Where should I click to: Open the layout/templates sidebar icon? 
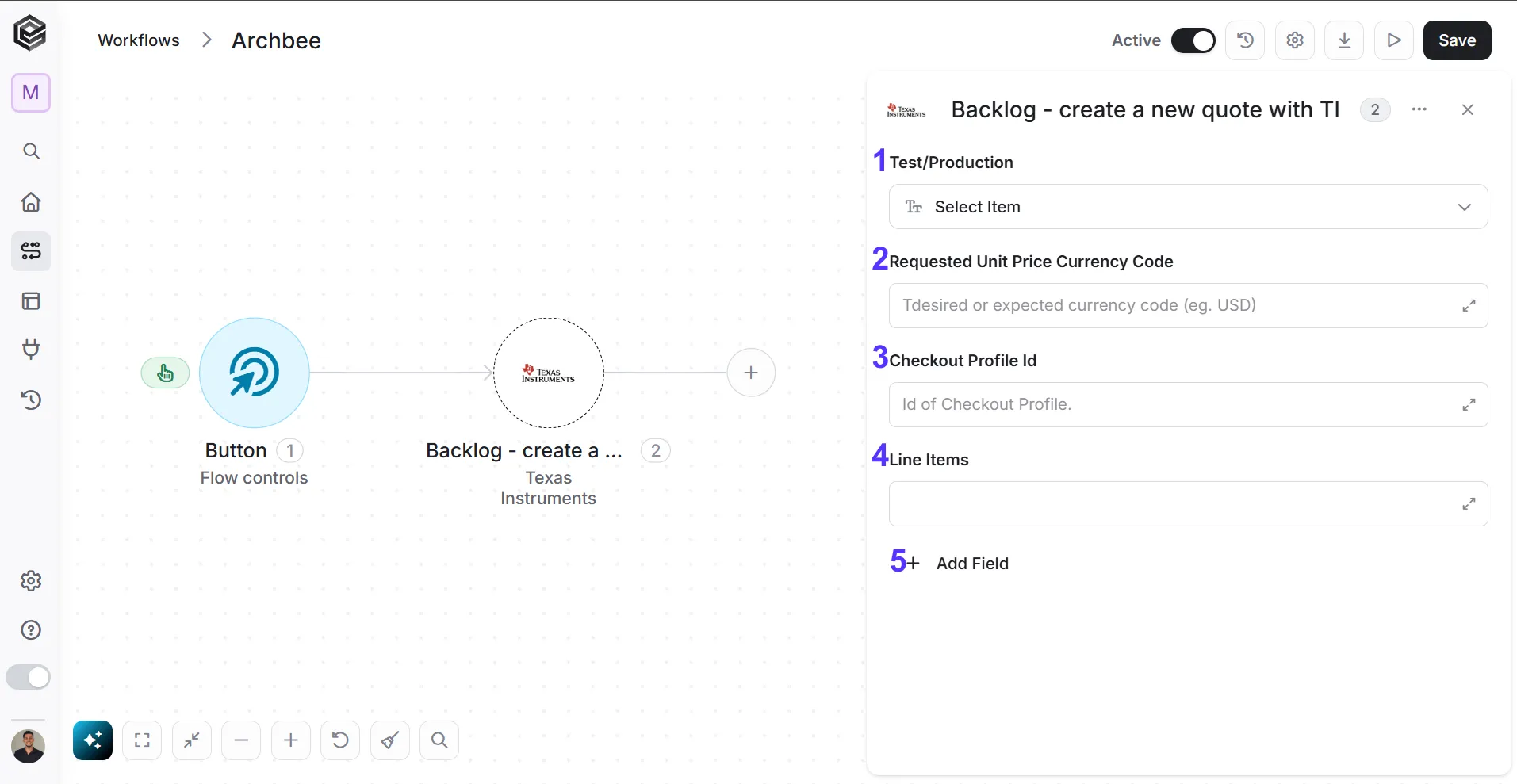[31, 301]
